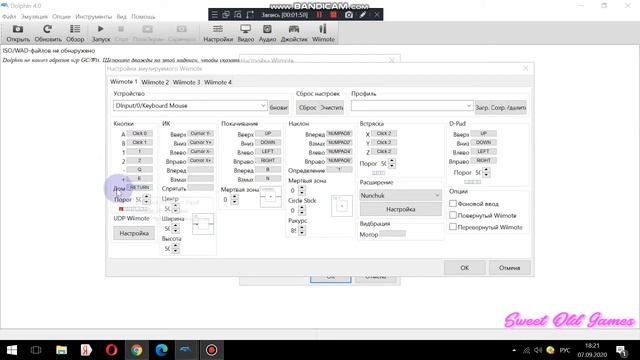
Task: Enable the Фоновой ввод checkbox
Action: 453,203
